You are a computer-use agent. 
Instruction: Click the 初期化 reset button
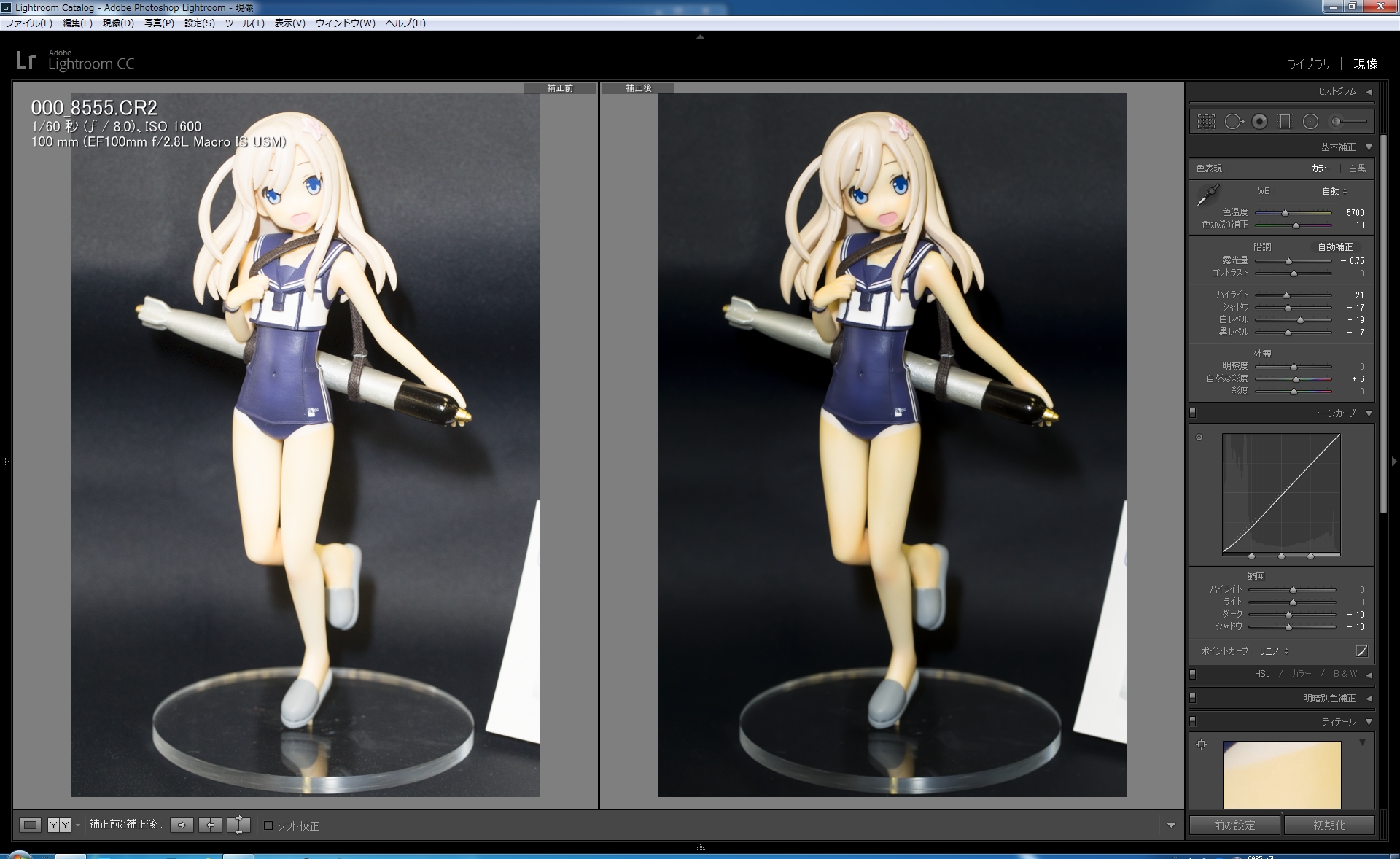pyautogui.click(x=1329, y=825)
